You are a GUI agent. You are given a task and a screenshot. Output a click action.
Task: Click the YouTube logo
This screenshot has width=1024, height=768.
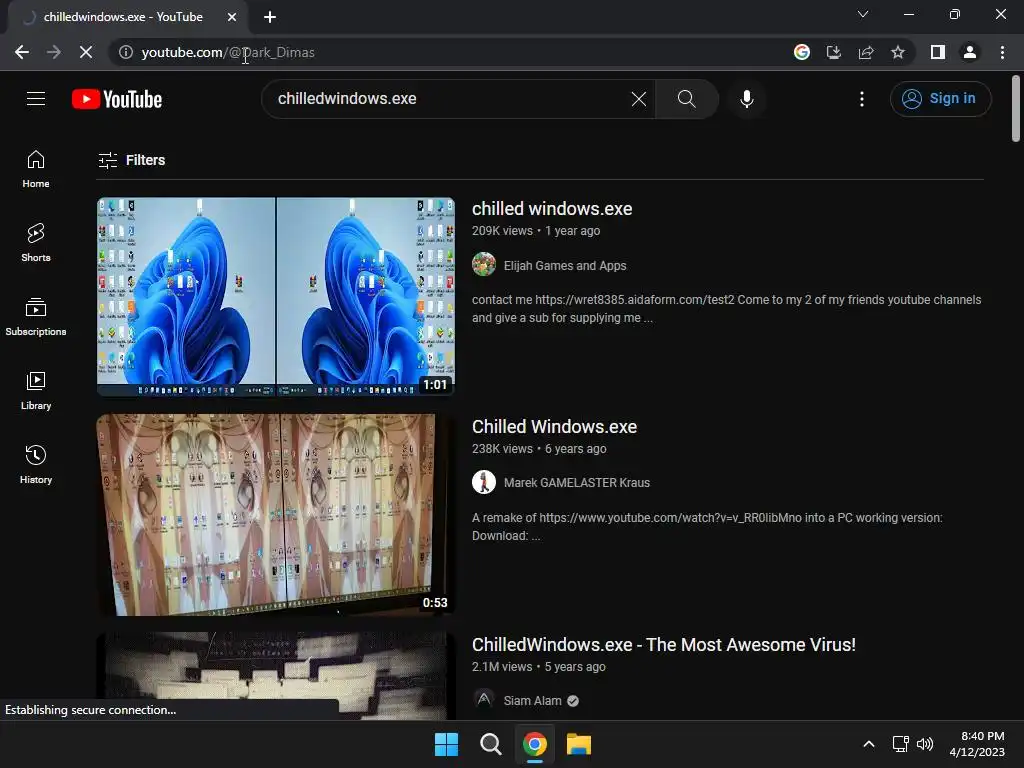coord(117,99)
